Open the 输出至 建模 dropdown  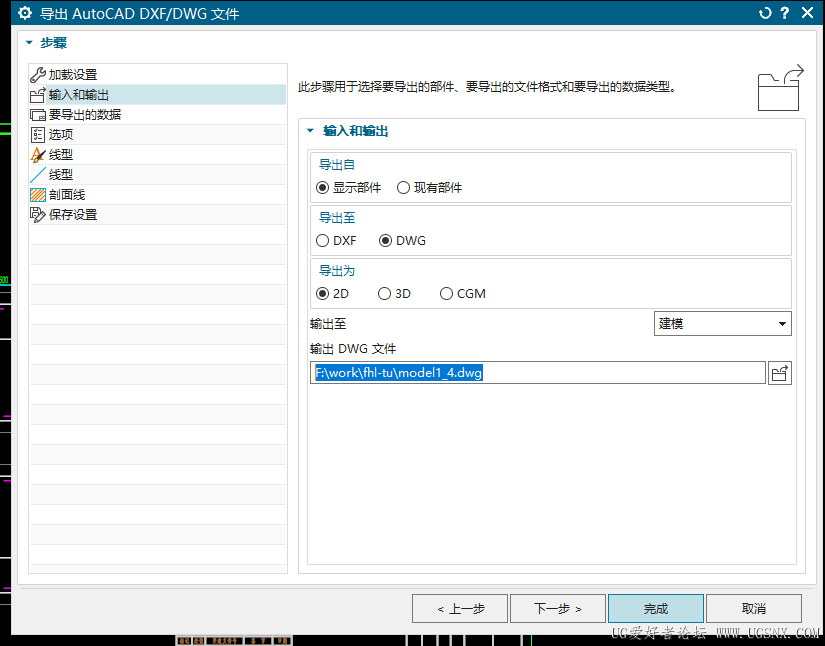click(x=722, y=324)
